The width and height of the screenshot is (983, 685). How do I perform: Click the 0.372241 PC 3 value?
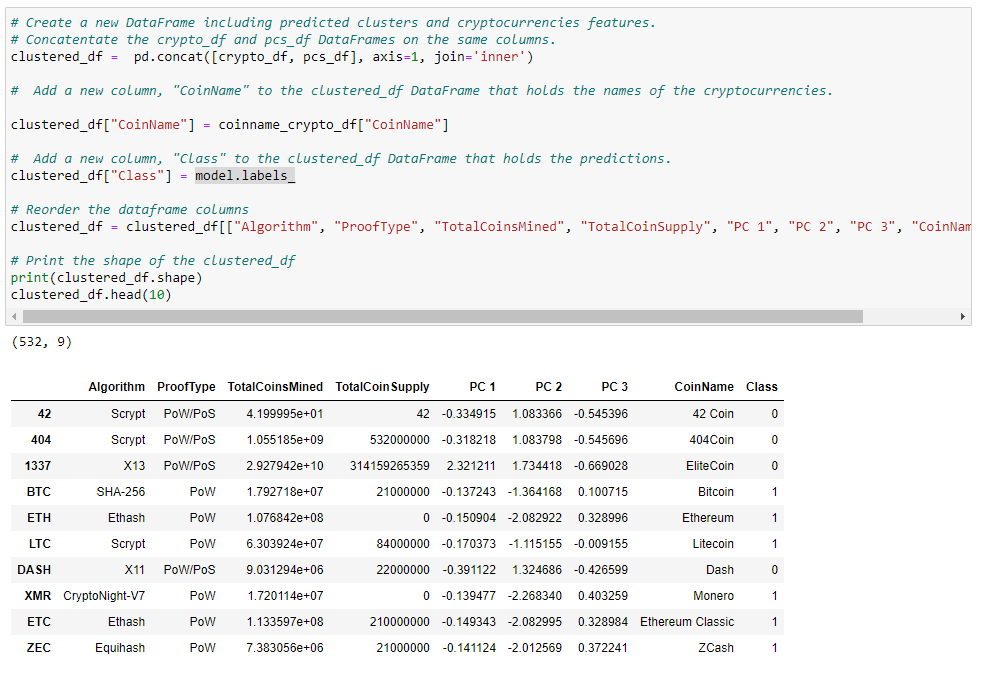tap(603, 648)
